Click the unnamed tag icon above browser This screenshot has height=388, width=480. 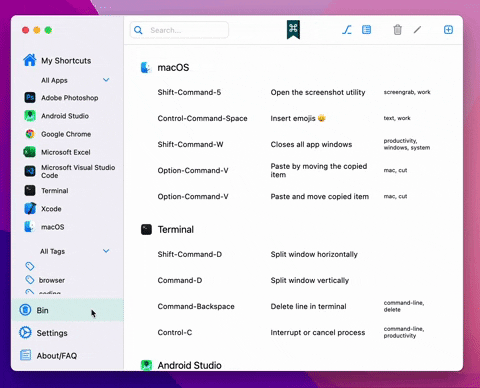30,266
